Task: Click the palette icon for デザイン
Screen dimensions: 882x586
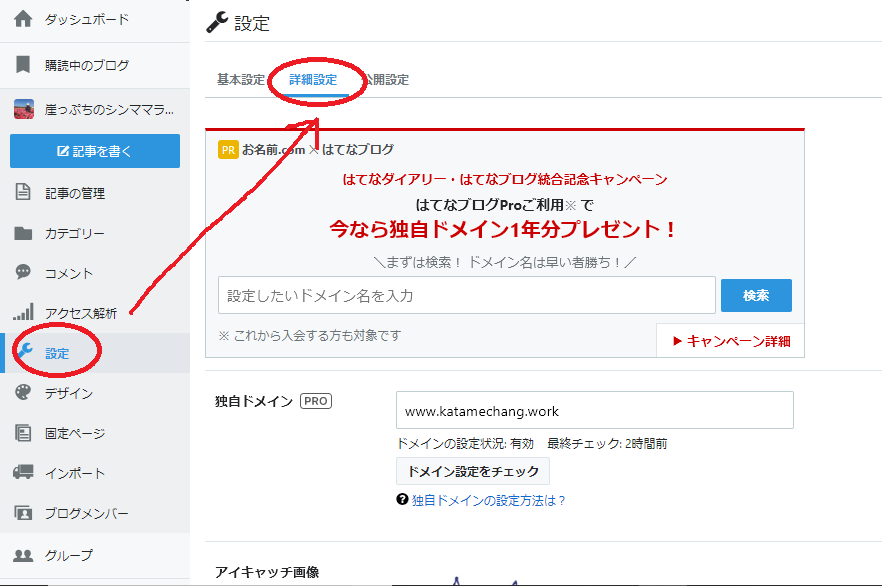Action: tap(23, 393)
